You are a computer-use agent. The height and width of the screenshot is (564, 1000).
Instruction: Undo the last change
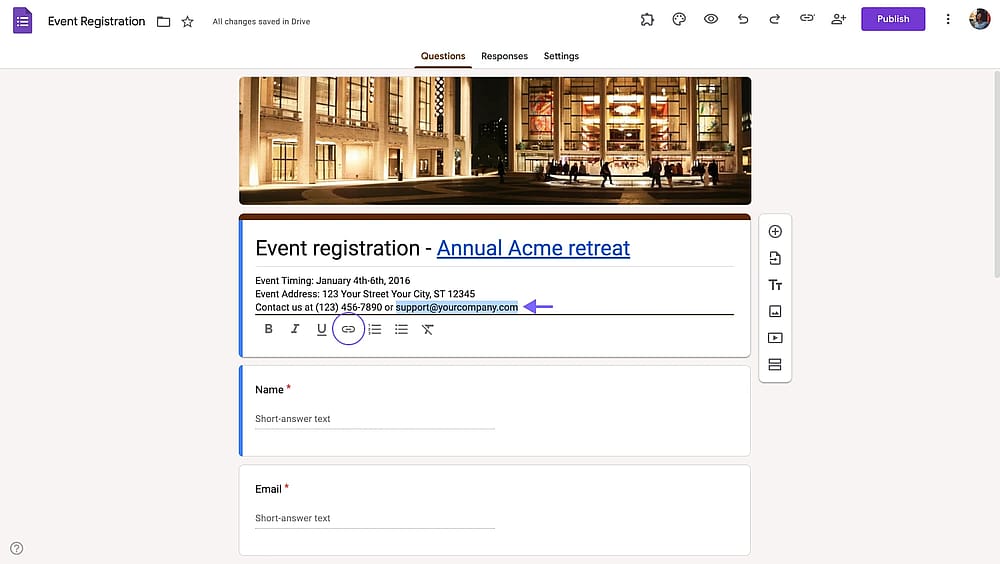coord(743,19)
